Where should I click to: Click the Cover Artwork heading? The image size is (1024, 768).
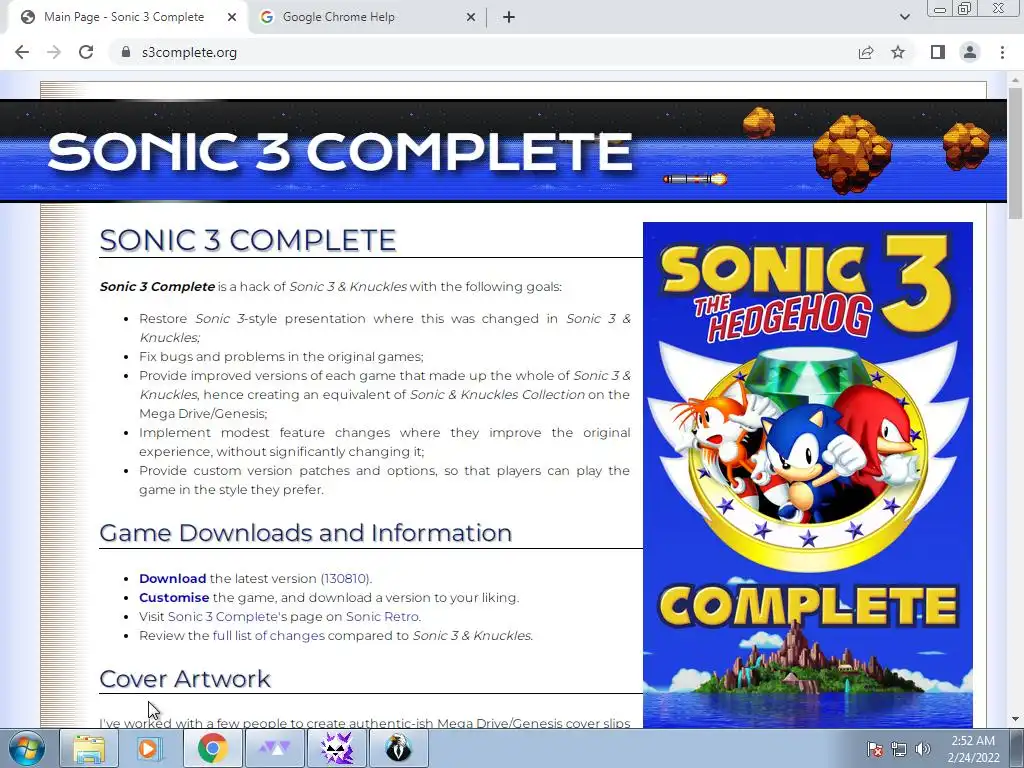[185, 679]
